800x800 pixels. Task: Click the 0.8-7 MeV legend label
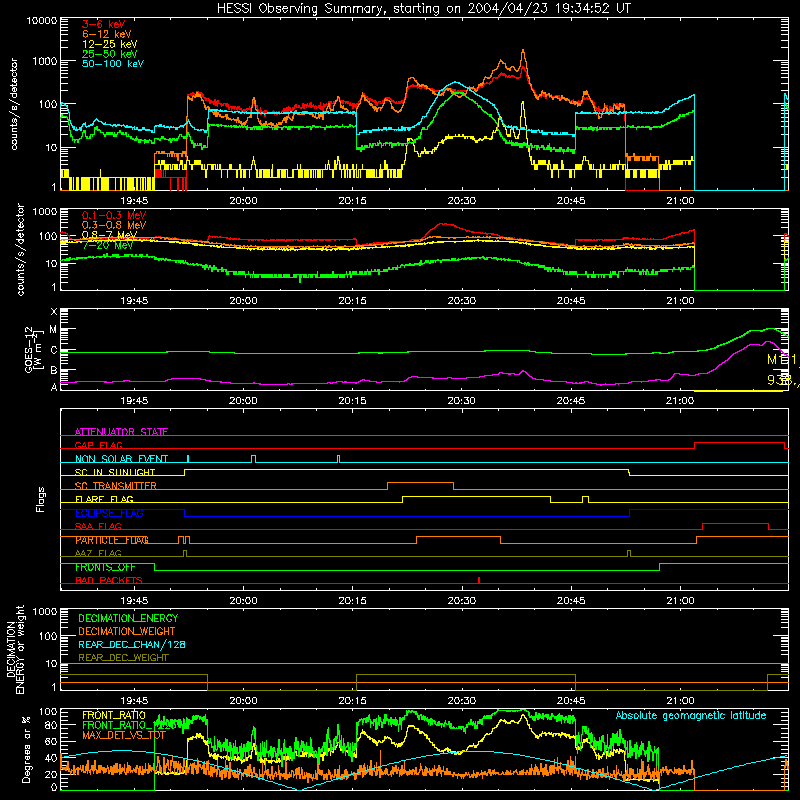109,235
